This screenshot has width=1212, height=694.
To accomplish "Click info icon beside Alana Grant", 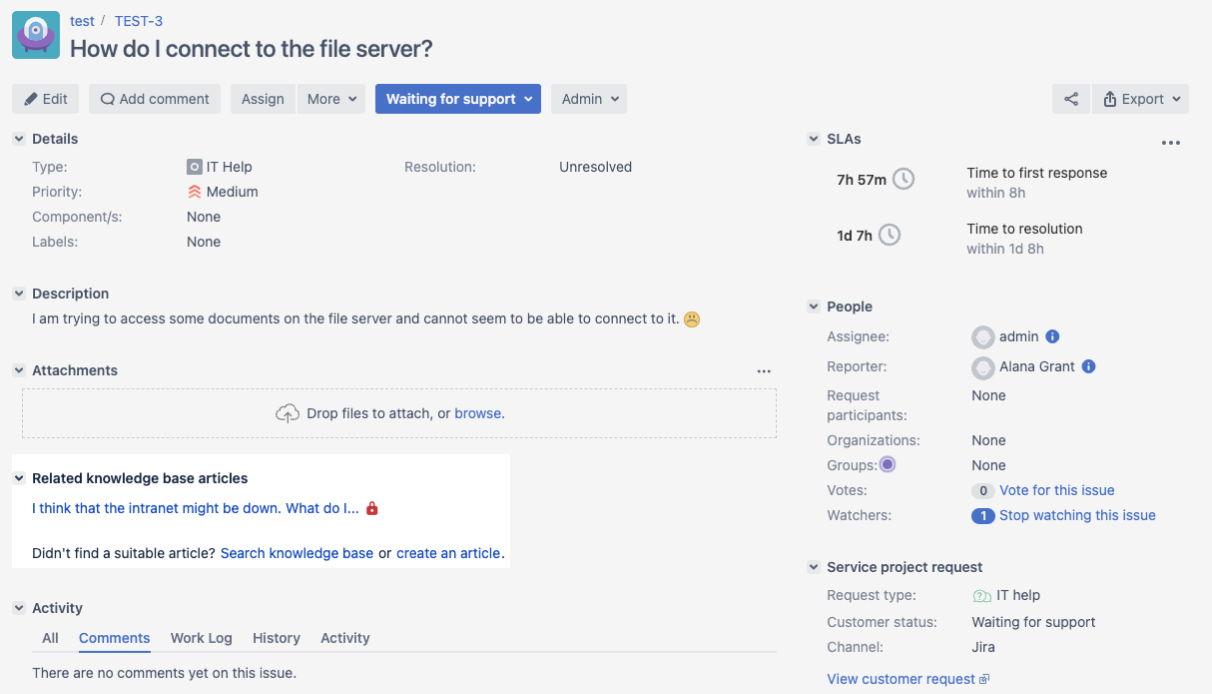I will point(1089,367).
